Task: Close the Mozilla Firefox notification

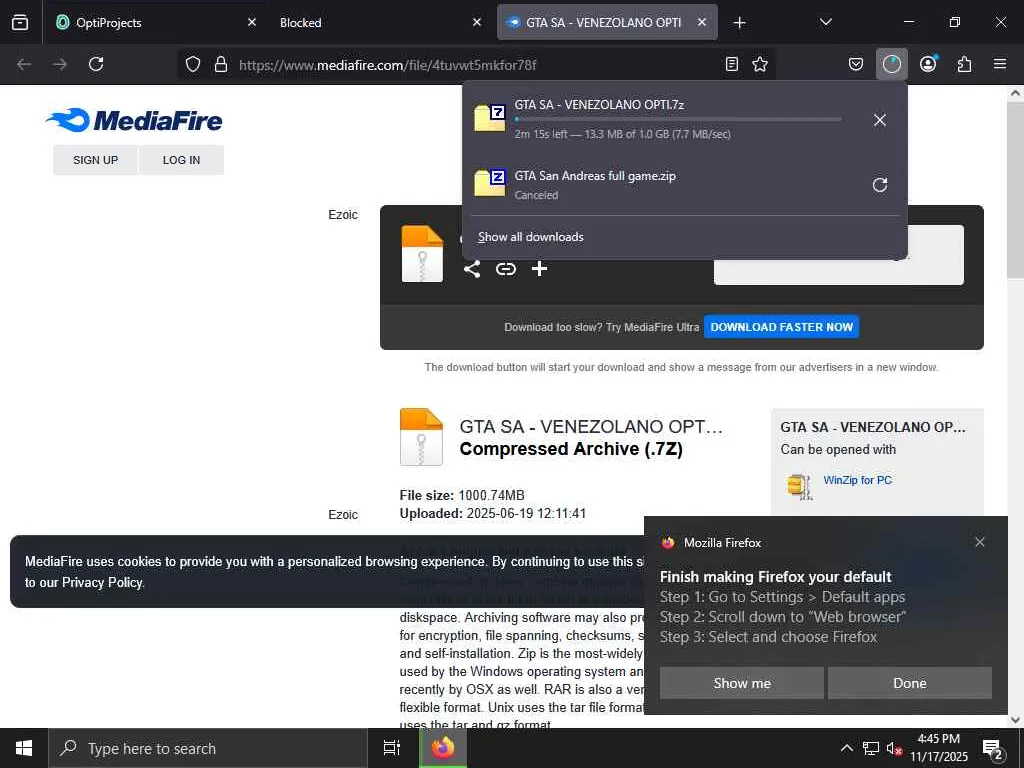Action: coord(980,542)
